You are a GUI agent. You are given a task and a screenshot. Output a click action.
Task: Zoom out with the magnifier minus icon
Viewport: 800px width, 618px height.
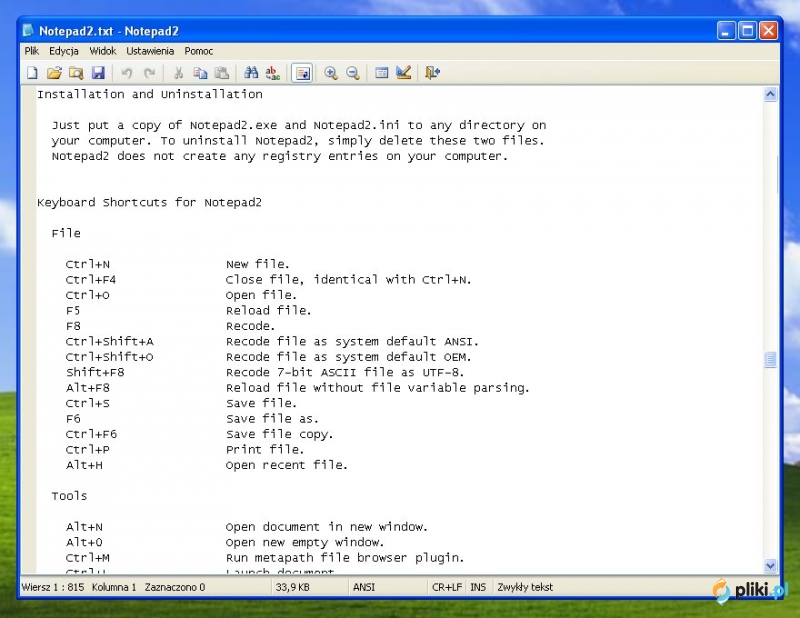353,73
